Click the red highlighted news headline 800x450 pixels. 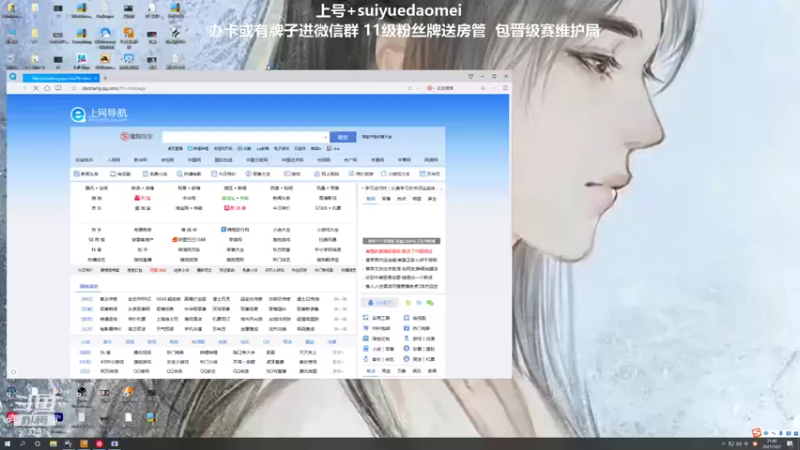399,252
